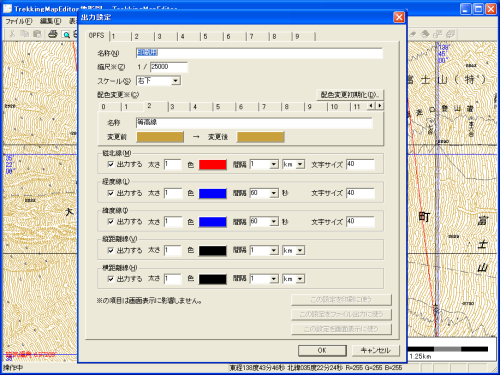Click the Paste clipboard icon in toolbar
The image size is (500, 375).
(37, 34)
